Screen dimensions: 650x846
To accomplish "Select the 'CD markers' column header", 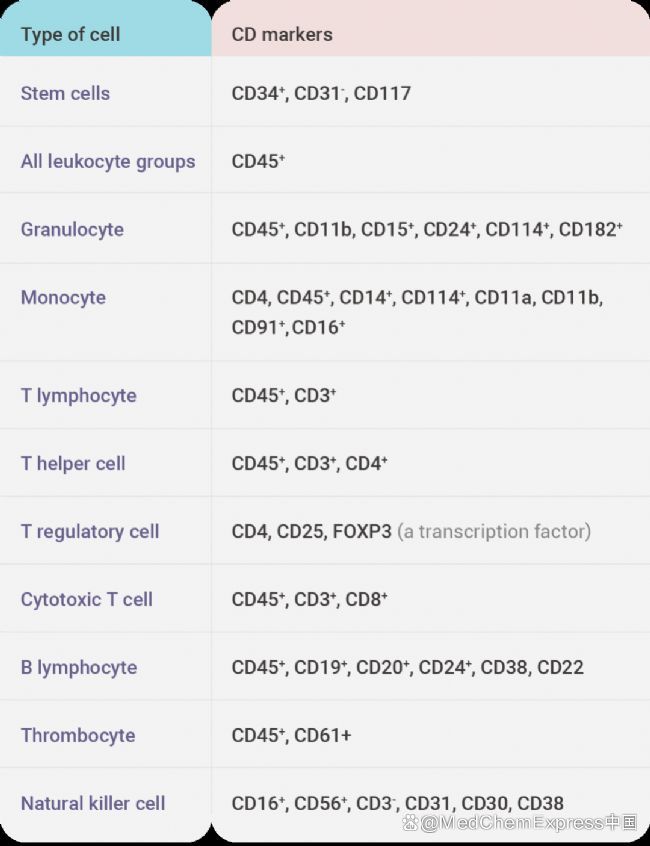I will pyautogui.click(x=282, y=35).
